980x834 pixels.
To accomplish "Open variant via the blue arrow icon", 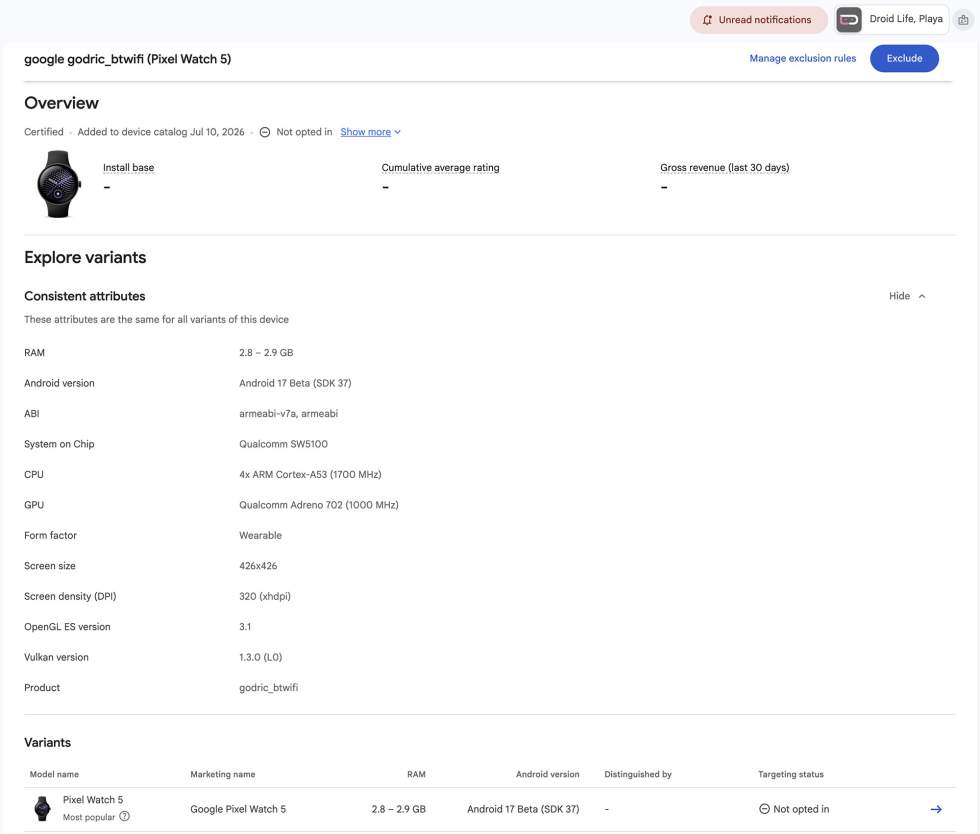I will pos(936,809).
